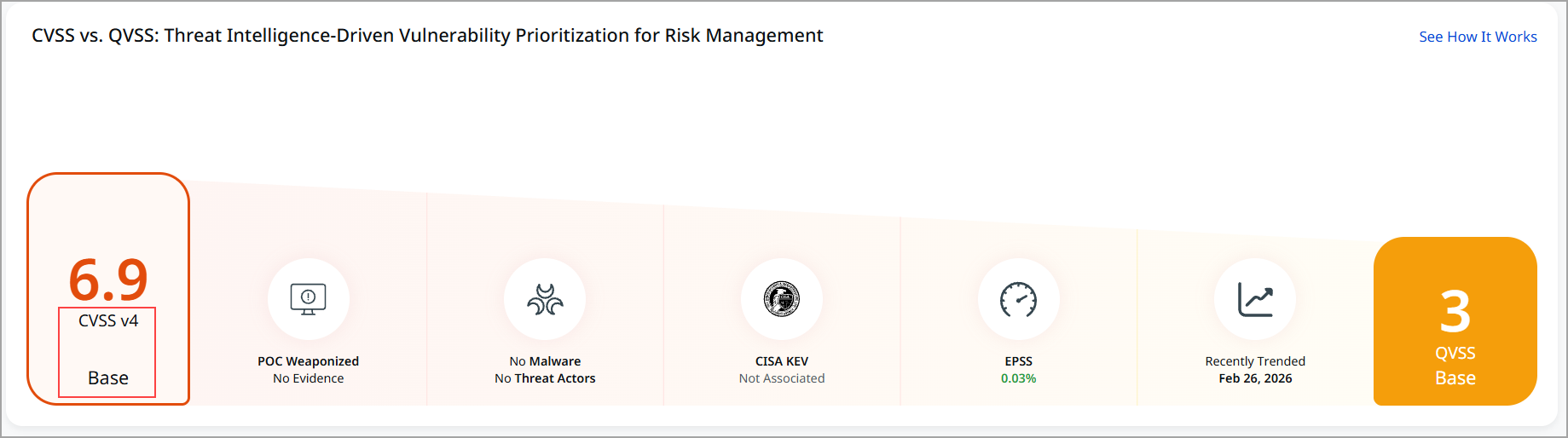Image resolution: width=1568 pixels, height=438 pixels.
Task: Click the CISA KEV label
Action: pyautogui.click(x=782, y=361)
